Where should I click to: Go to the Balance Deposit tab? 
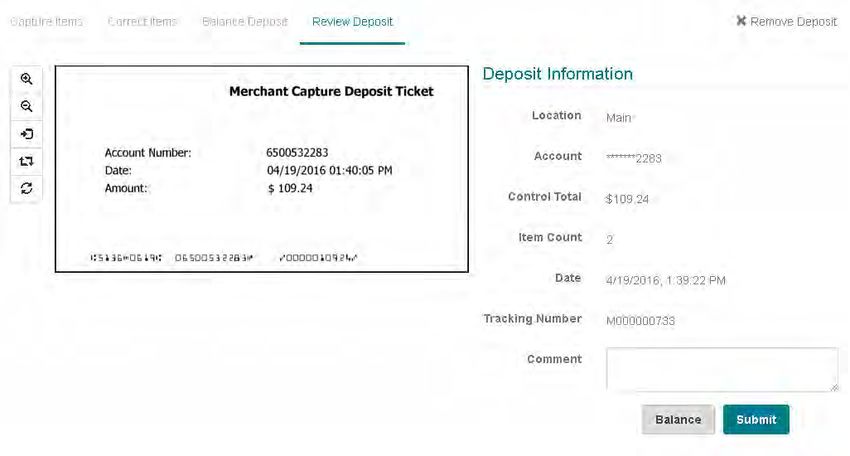click(244, 22)
